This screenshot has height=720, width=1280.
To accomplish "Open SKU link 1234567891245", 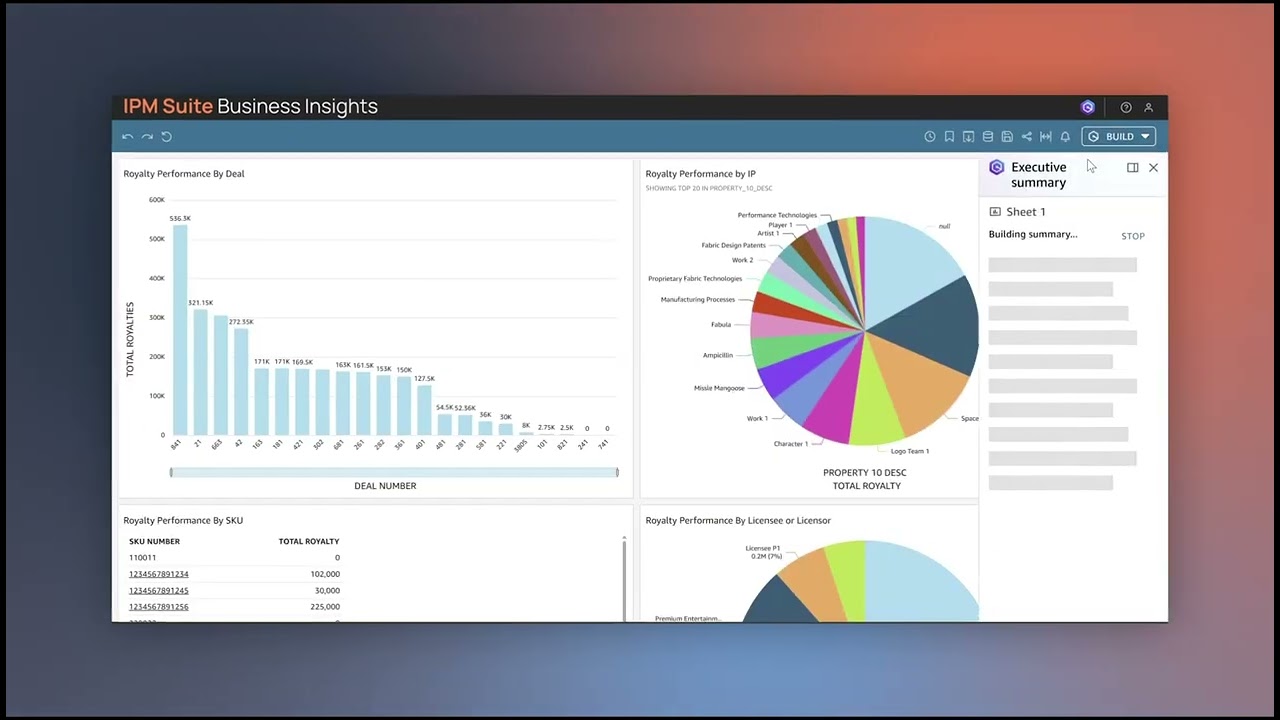I will click(x=158, y=590).
